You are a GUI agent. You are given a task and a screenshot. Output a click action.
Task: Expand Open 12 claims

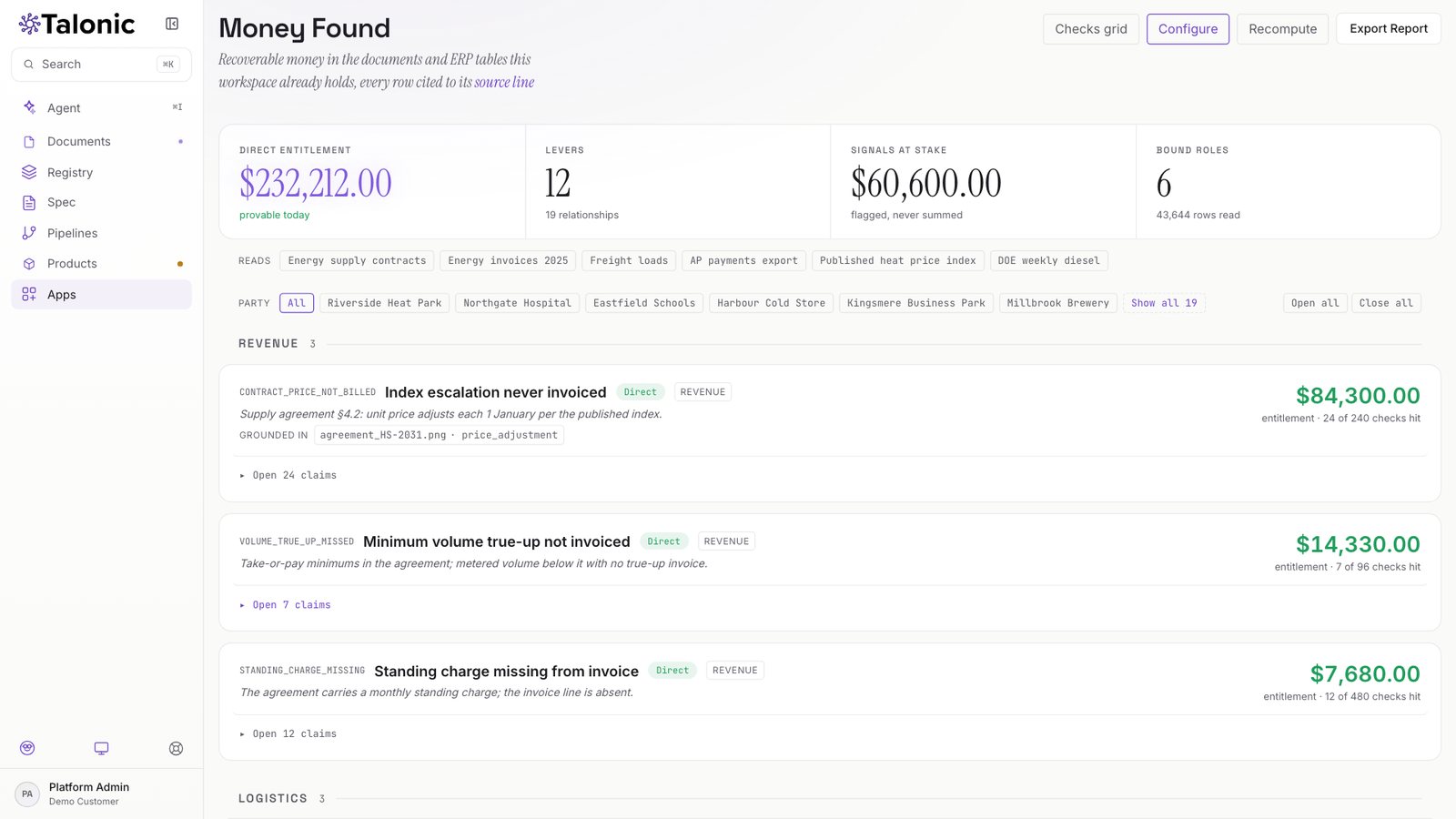point(288,733)
